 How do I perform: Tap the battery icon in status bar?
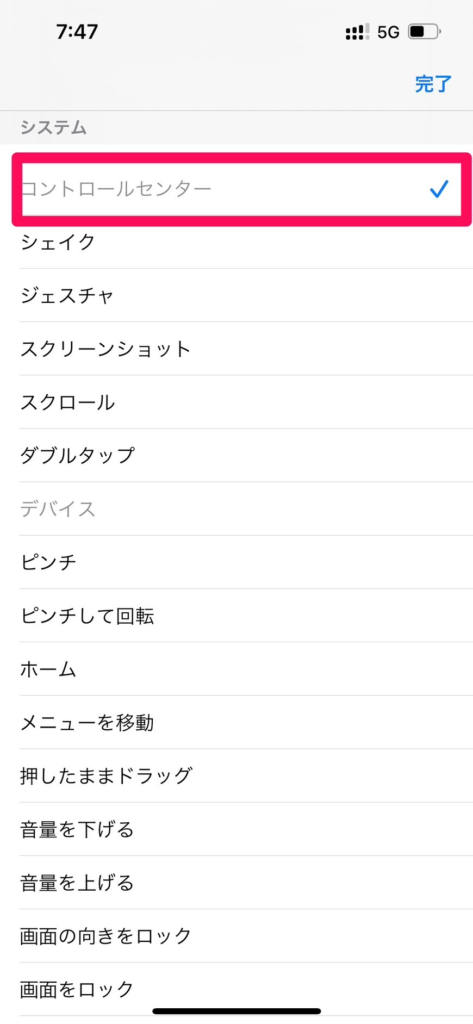[424, 31]
